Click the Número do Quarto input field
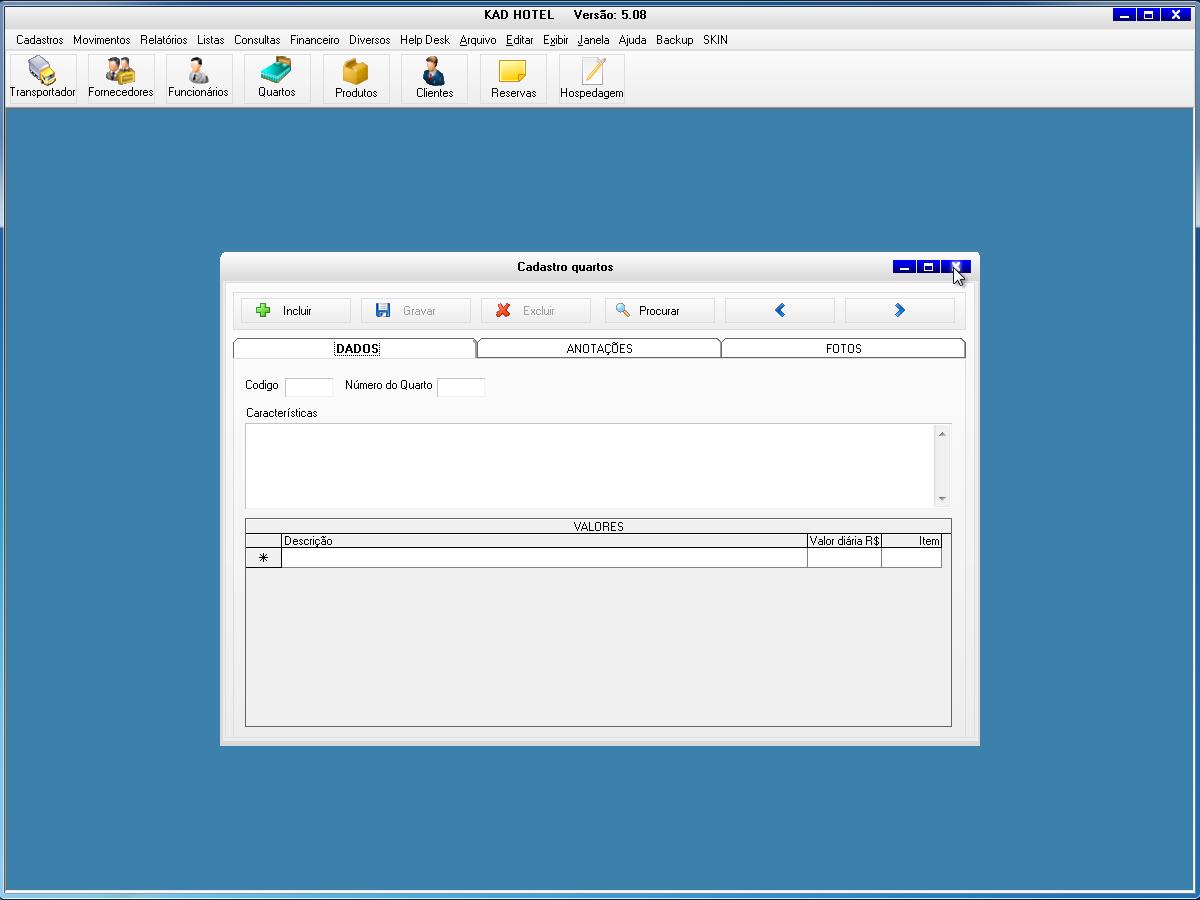Image resolution: width=1200 pixels, height=900 pixels. click(x=461, y=387)
